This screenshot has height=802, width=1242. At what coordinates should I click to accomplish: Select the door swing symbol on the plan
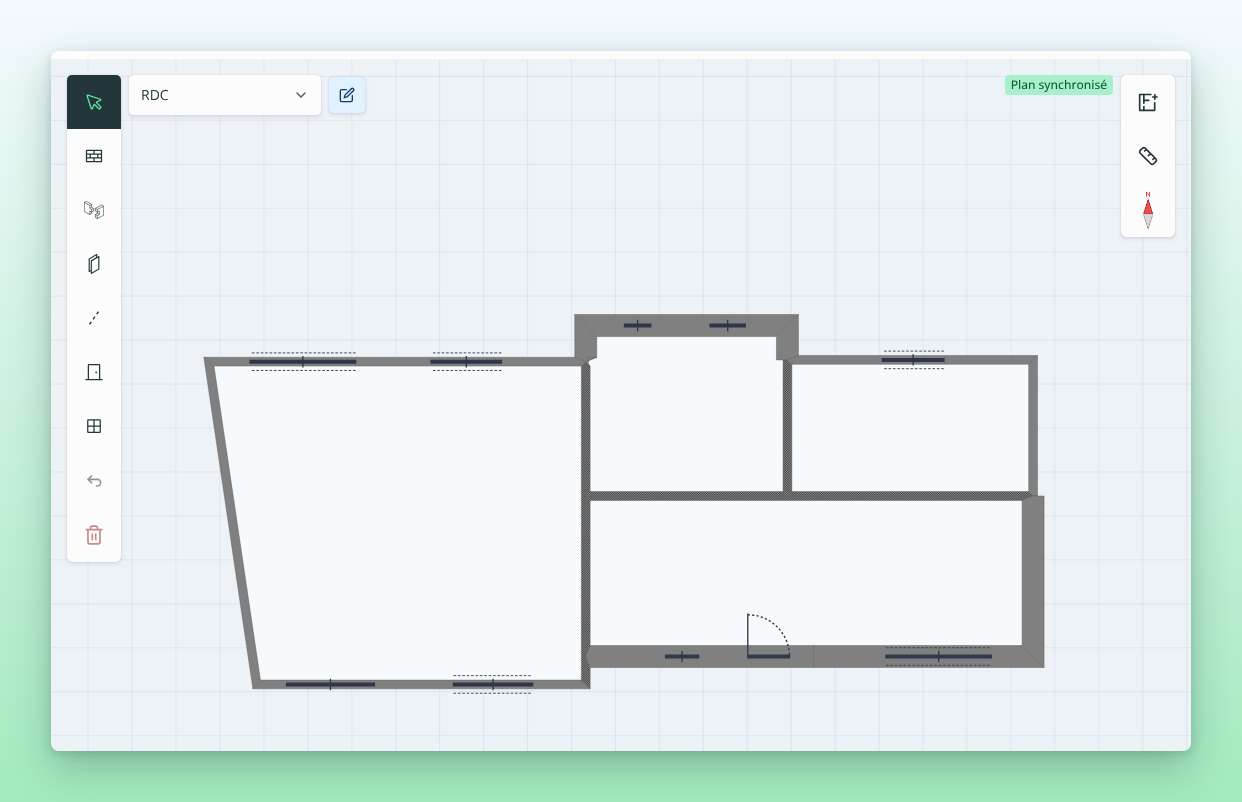(x=768, y=636)
